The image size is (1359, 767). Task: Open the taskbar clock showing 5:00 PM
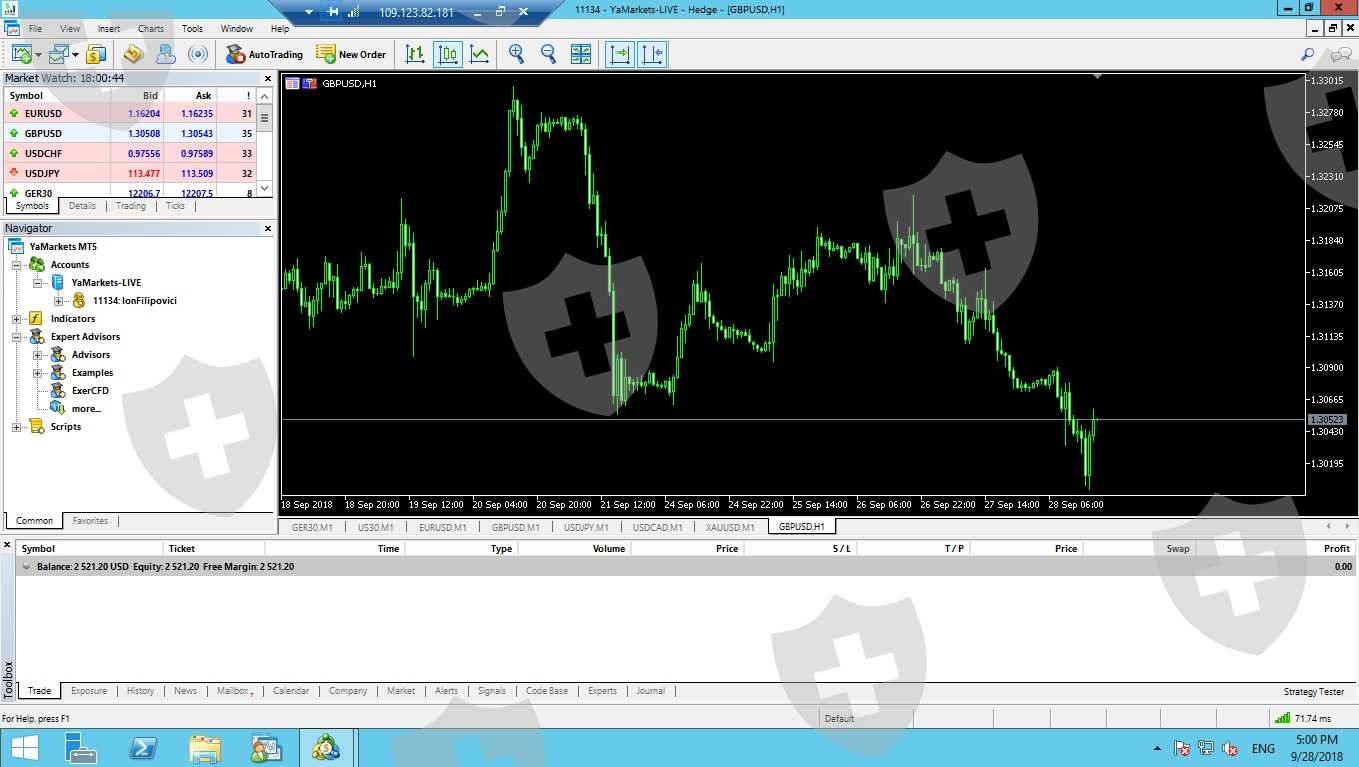1316,748
